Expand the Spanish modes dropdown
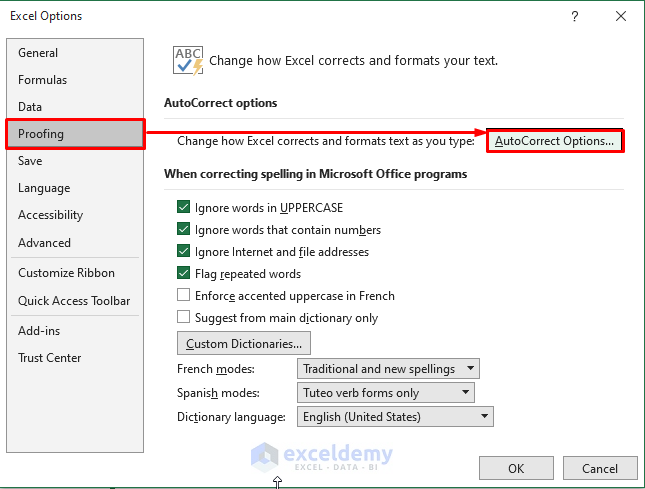This screenshot has width=645, height=489. (x=386, y=393)
